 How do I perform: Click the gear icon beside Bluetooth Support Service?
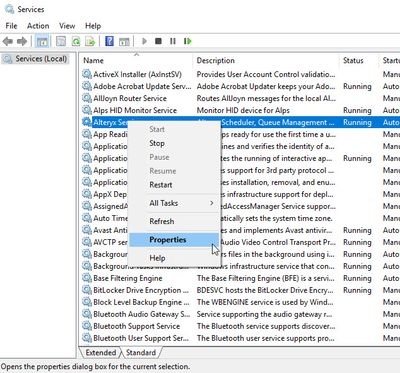[x=87, y=326]
